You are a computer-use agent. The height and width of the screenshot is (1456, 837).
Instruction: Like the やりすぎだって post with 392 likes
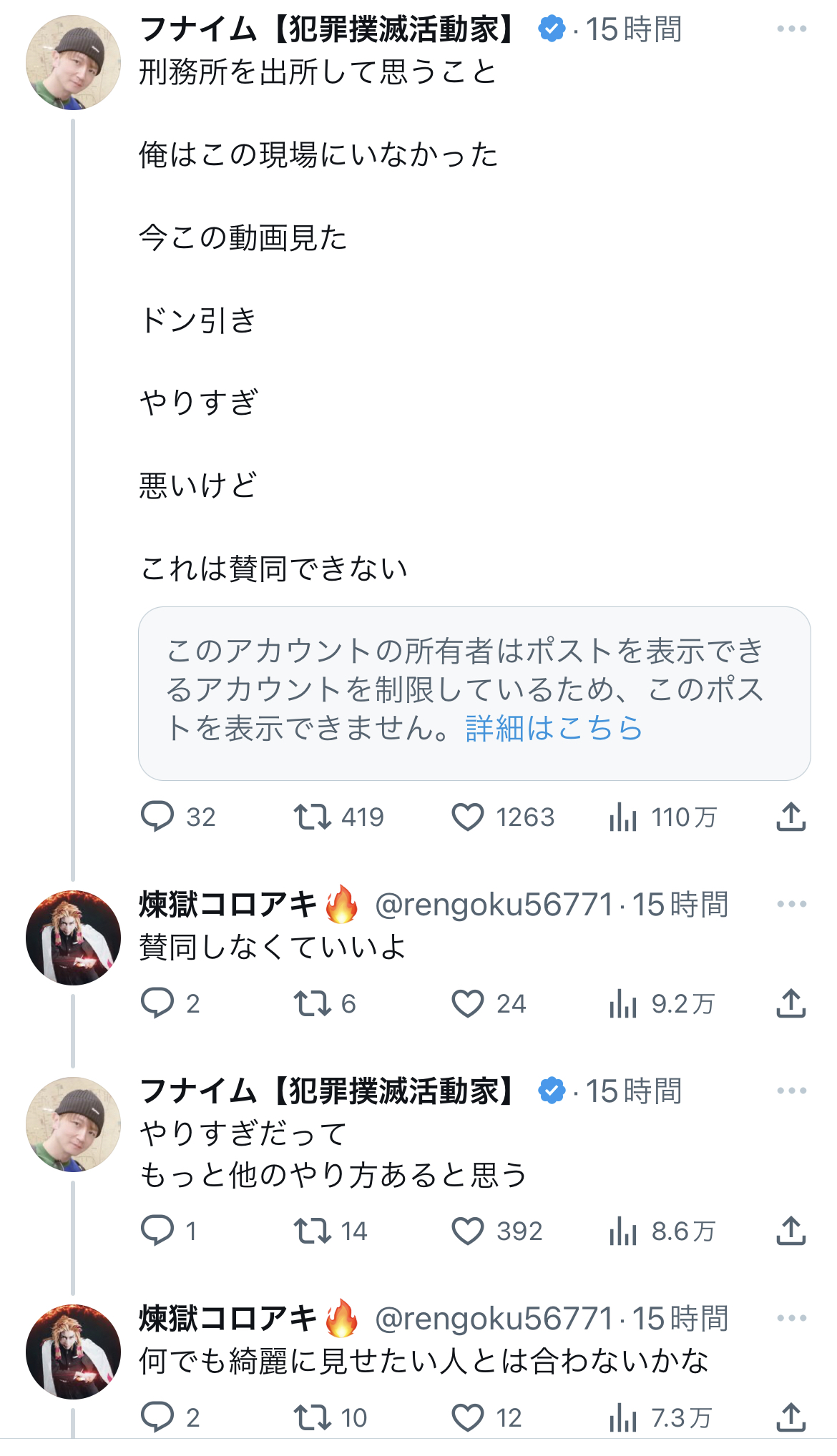tap(468, 1231)
